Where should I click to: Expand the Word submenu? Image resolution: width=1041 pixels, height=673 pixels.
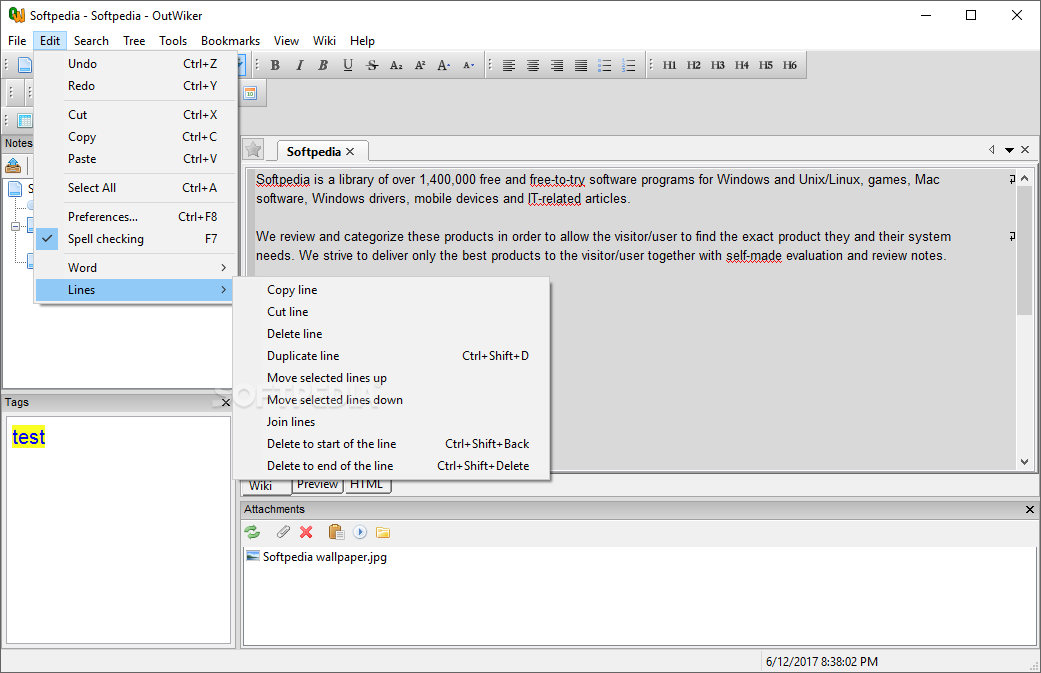point(135,267)
